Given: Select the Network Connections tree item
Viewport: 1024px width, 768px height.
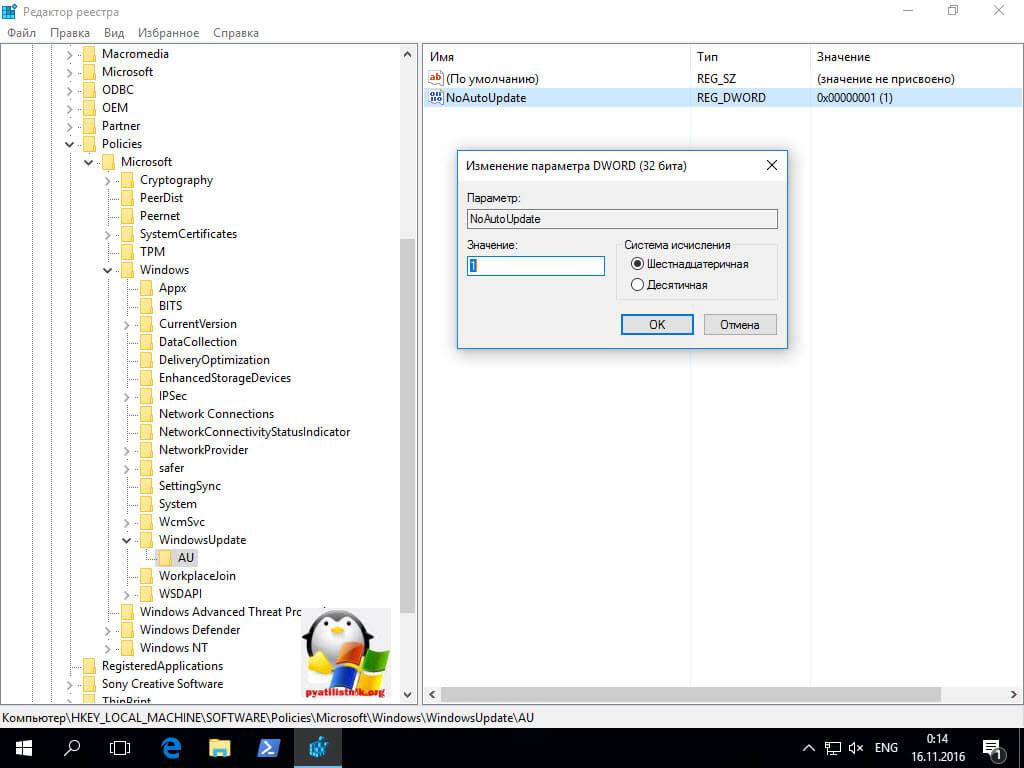Looking at the screenshot, I should 216,414.
